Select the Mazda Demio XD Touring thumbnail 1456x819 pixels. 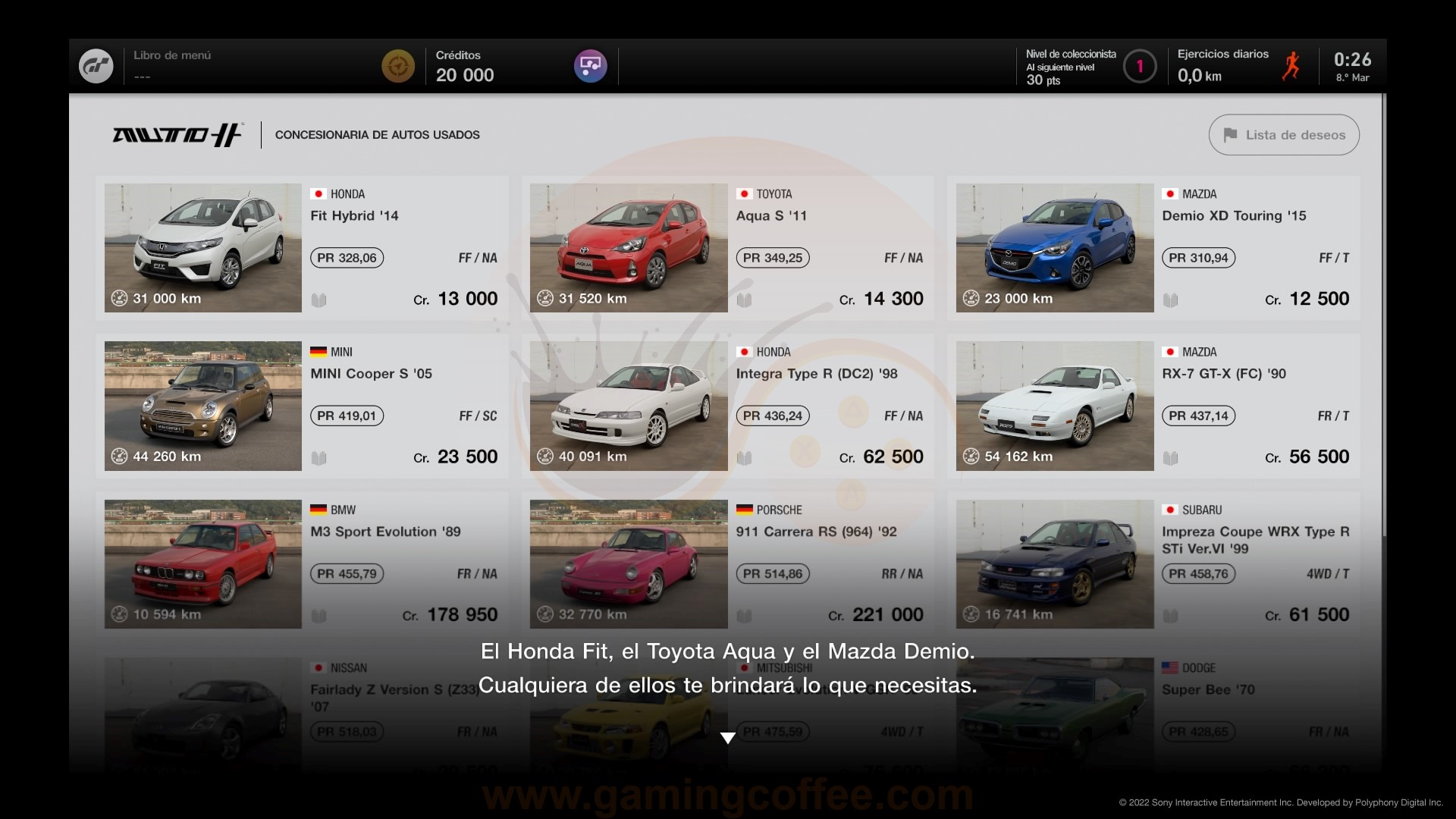(x=1055, y=248)
